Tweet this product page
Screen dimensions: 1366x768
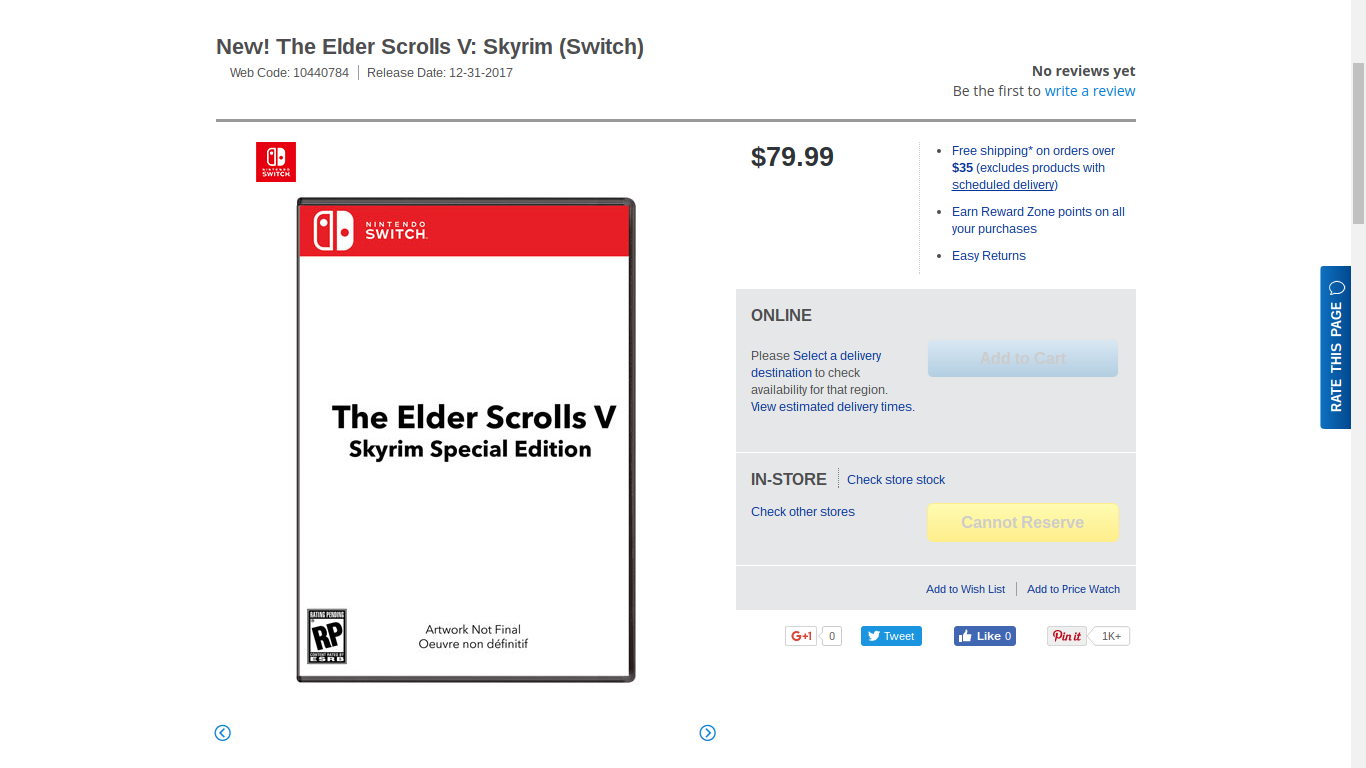[891, 636]
